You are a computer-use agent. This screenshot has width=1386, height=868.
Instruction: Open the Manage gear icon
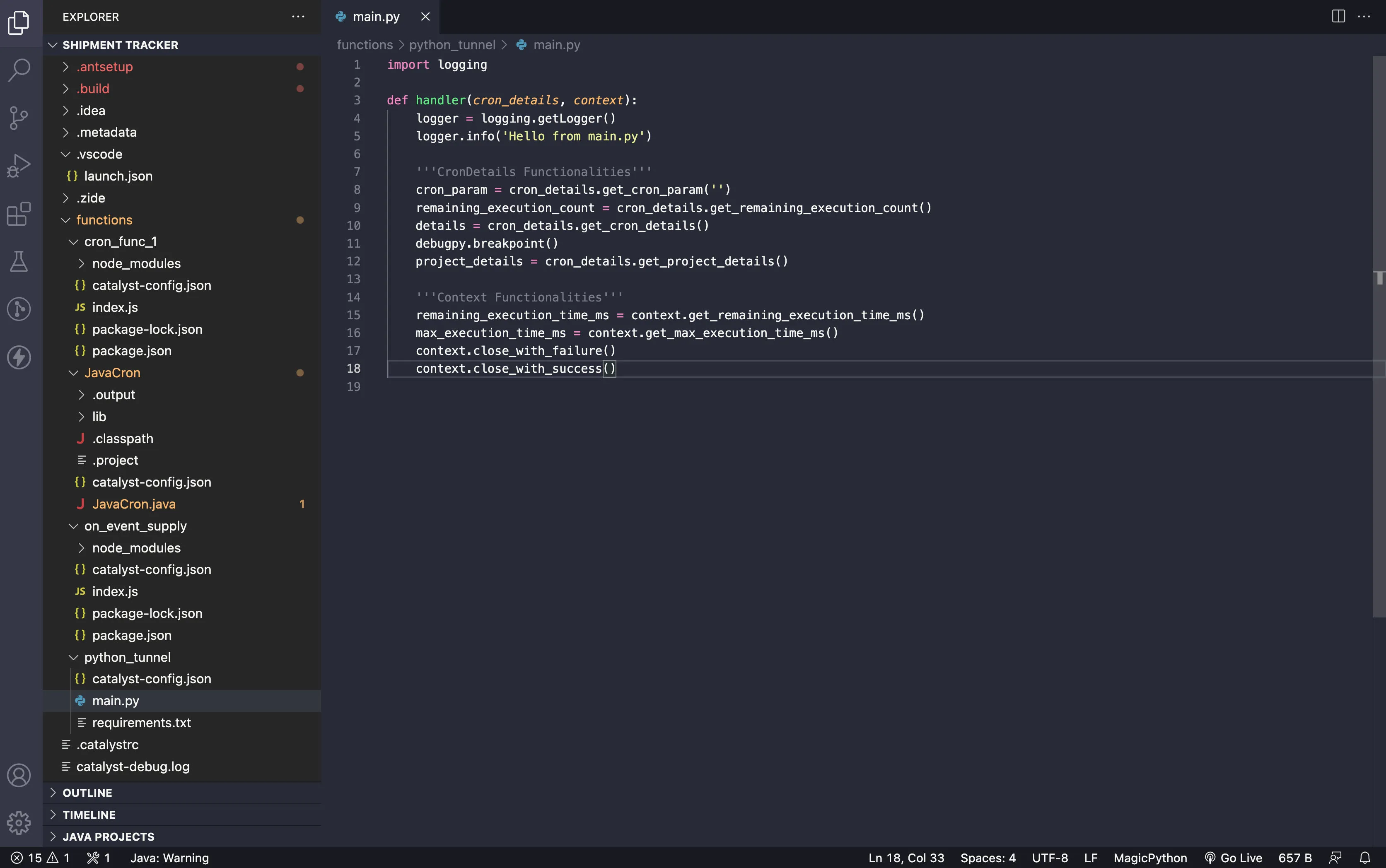pyautogui.click(x=19, y=822)
